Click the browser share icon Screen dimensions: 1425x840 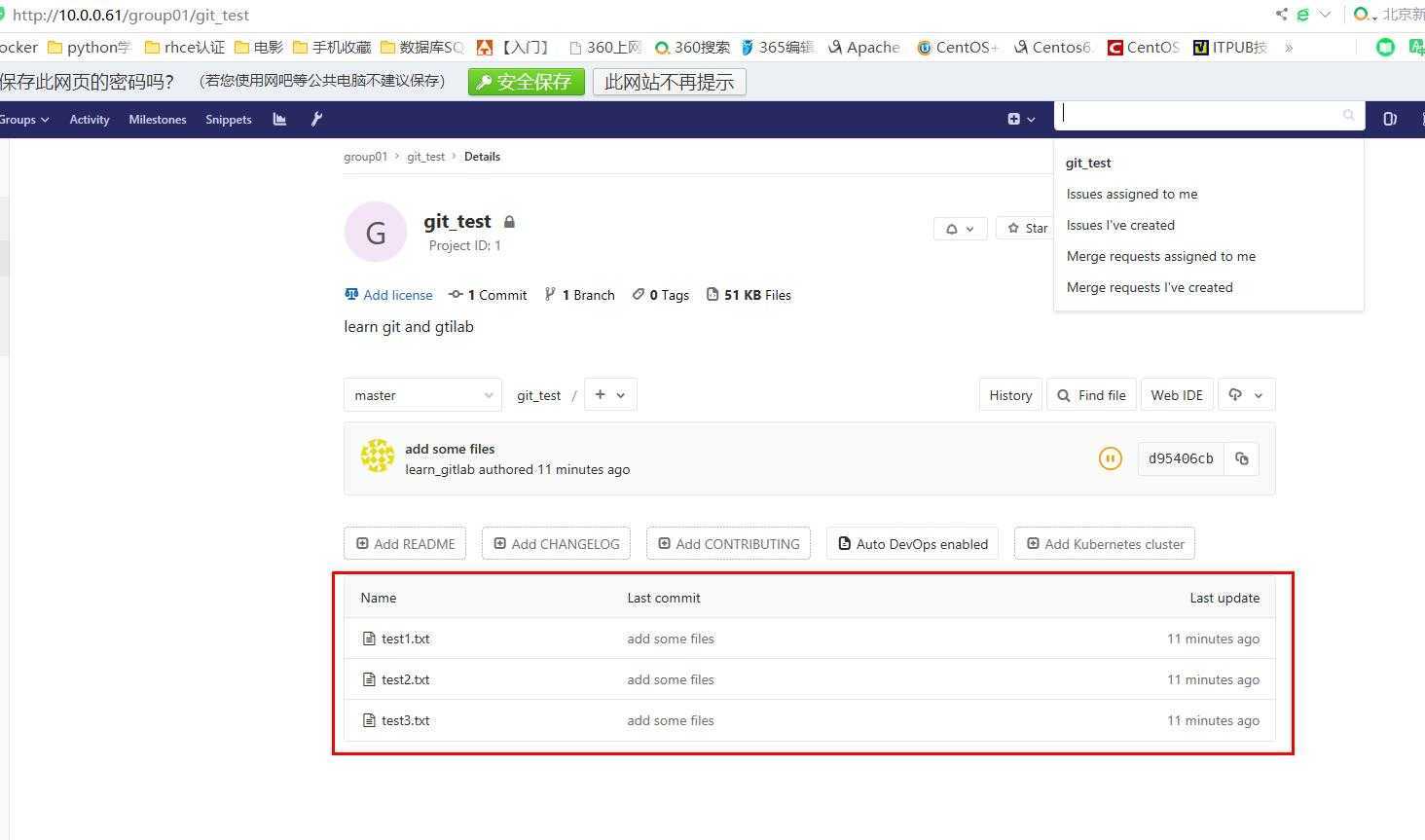(x=1281, y=15)
